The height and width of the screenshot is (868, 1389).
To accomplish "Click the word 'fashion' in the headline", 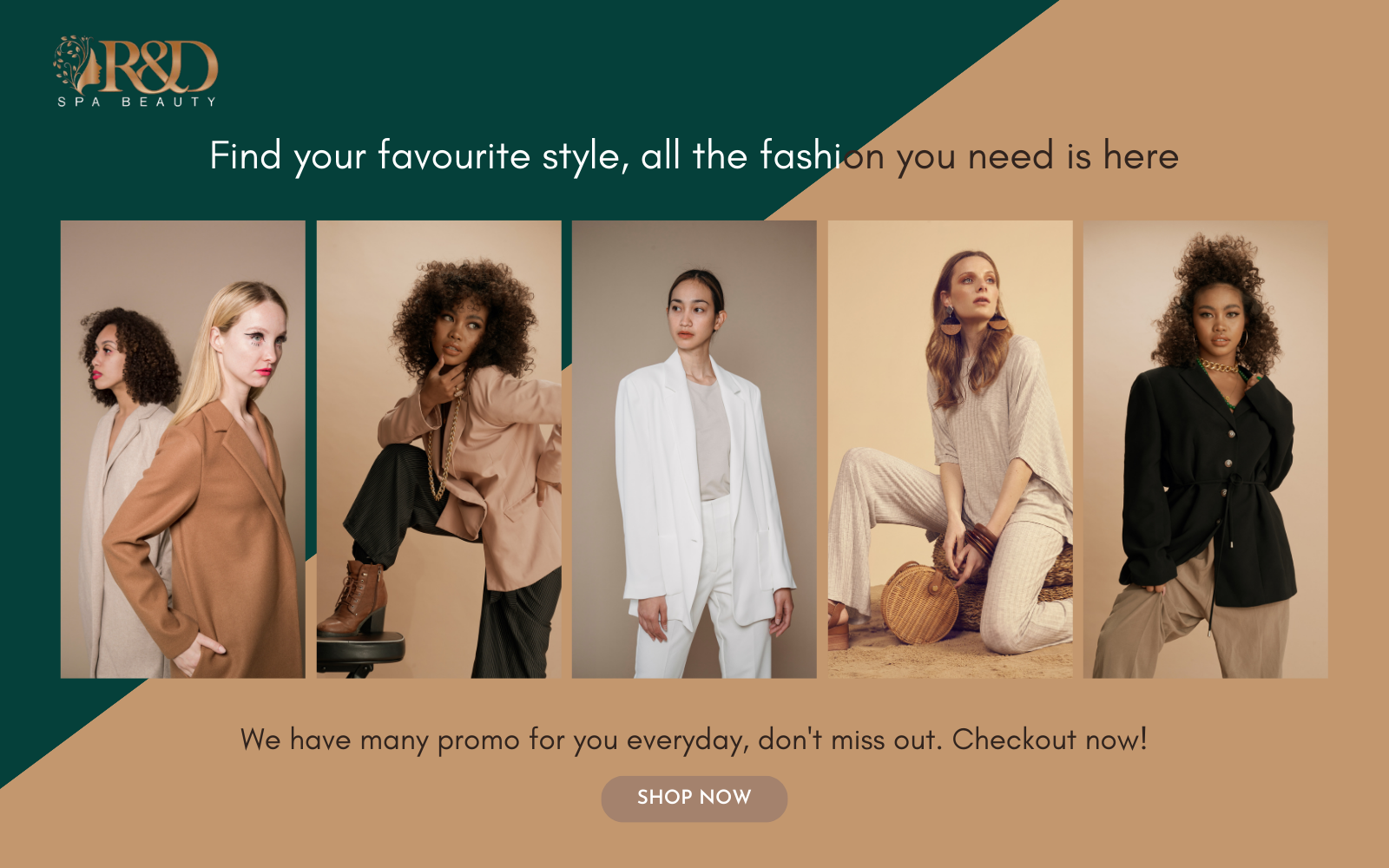I will click(x=822, y=155).
